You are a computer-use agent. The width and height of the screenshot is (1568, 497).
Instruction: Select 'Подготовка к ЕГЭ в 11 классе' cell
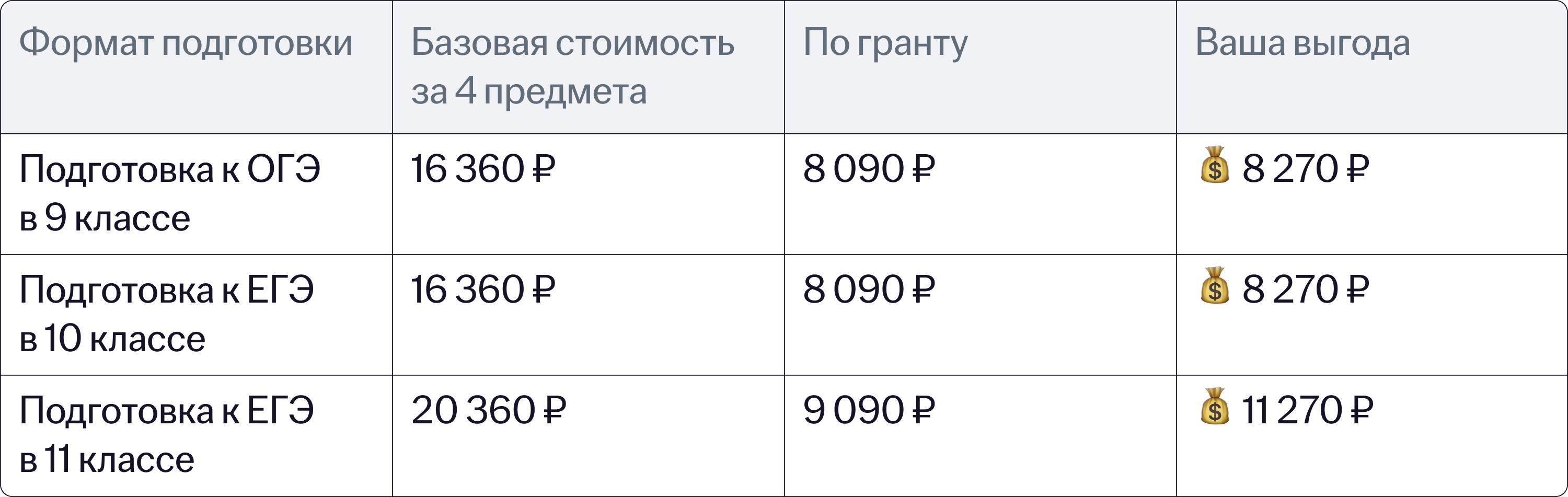click(166, 434)
